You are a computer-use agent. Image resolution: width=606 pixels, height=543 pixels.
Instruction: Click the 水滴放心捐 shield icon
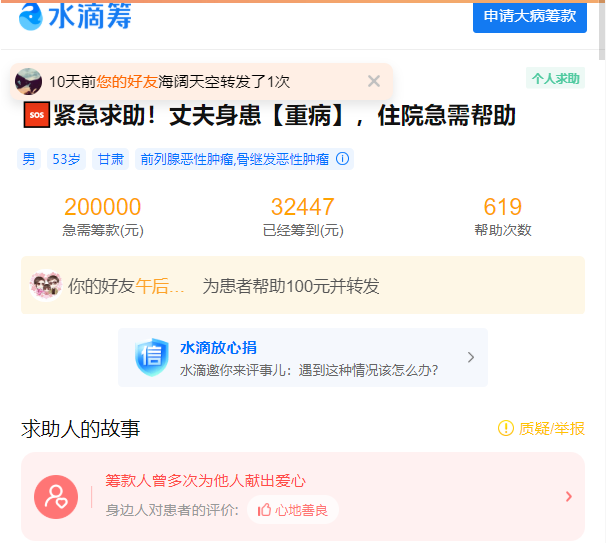[152, 357]
